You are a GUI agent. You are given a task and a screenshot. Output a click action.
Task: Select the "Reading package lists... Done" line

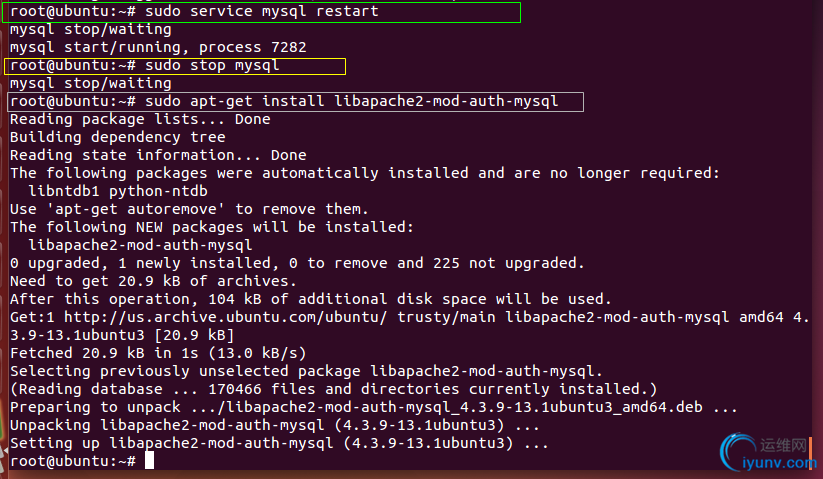140,120
